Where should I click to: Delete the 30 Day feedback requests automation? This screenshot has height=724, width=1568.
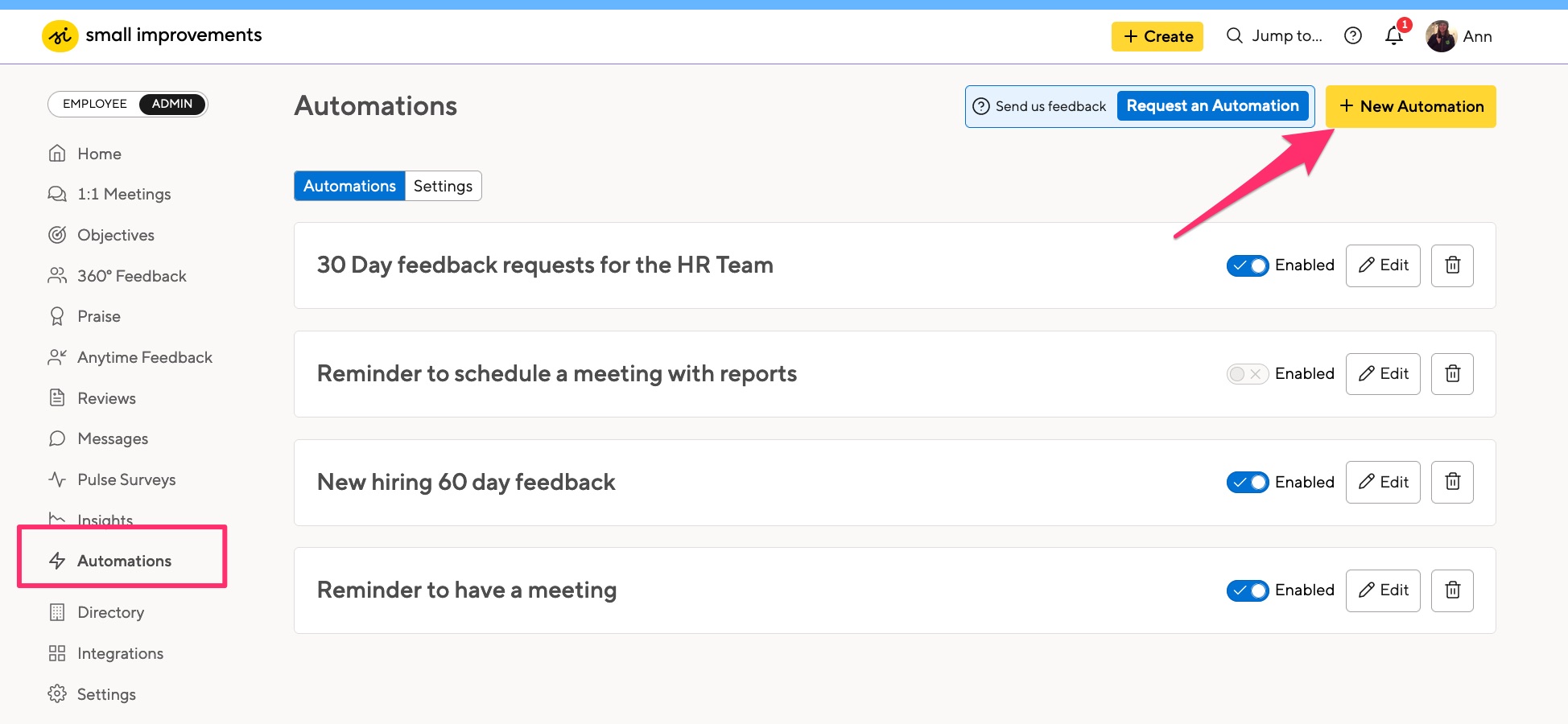pyautogui.click(x=1452, y=265)
